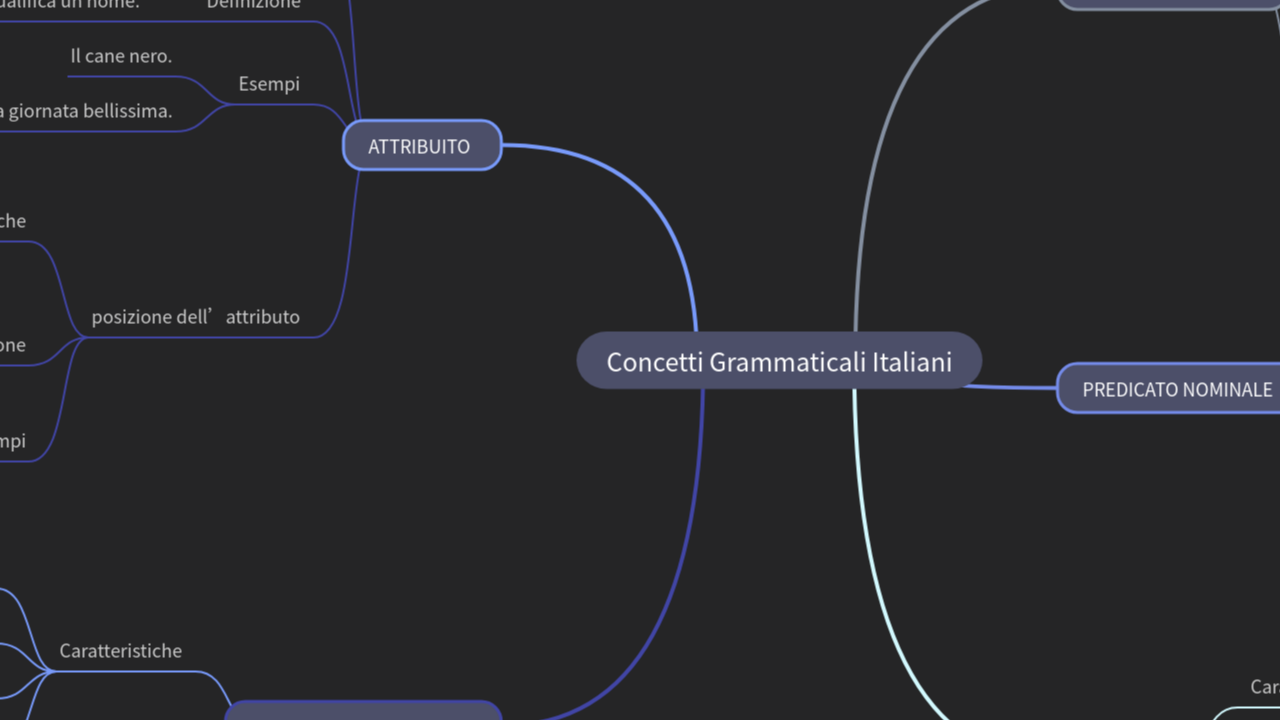Click the Esempi label under Definizione

[268, 84]
